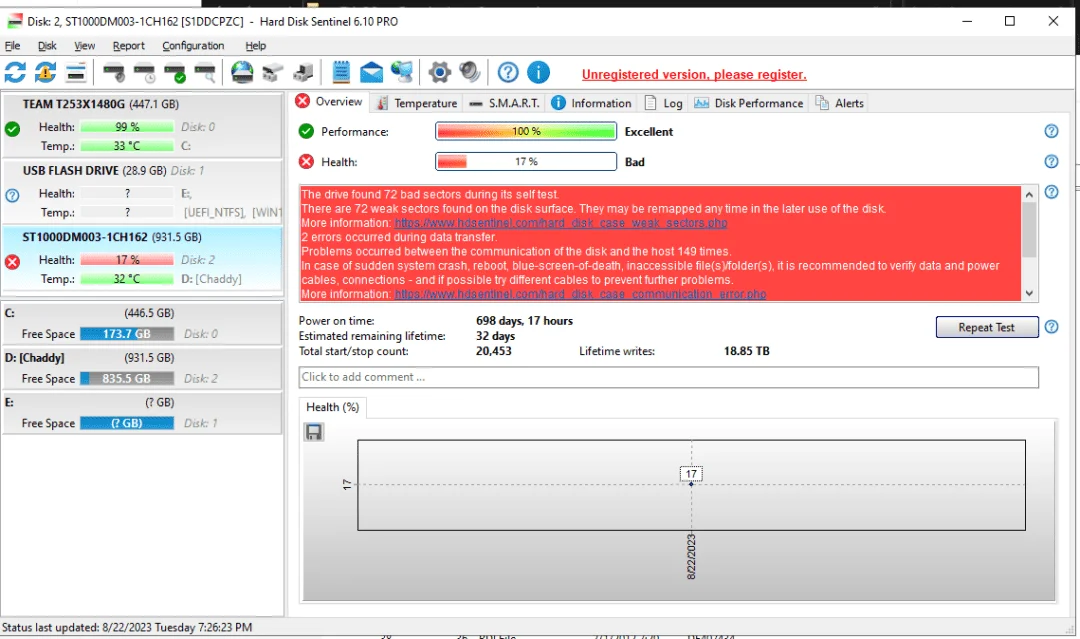This screenshot has height=639, width=1080.
Task: Open the View menu
Action: pyautogui.click(x=85, y=45)
